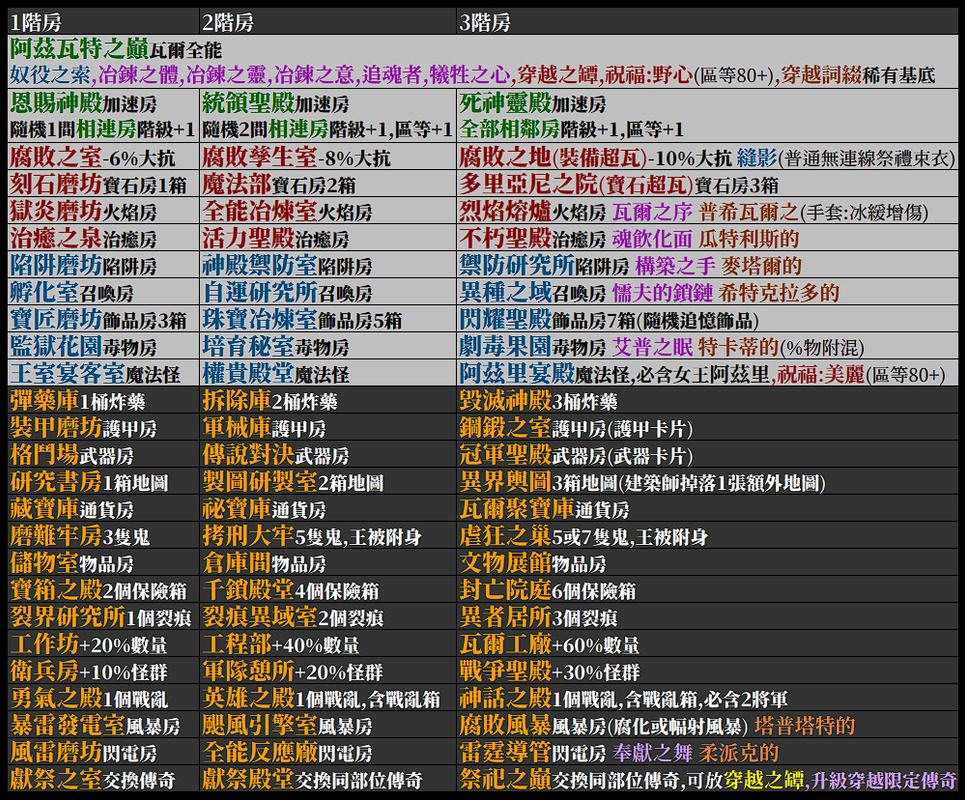Screen dimensions: 965x800
Task: Click the 3階房 column header
Action: click(x=707, y=22)
